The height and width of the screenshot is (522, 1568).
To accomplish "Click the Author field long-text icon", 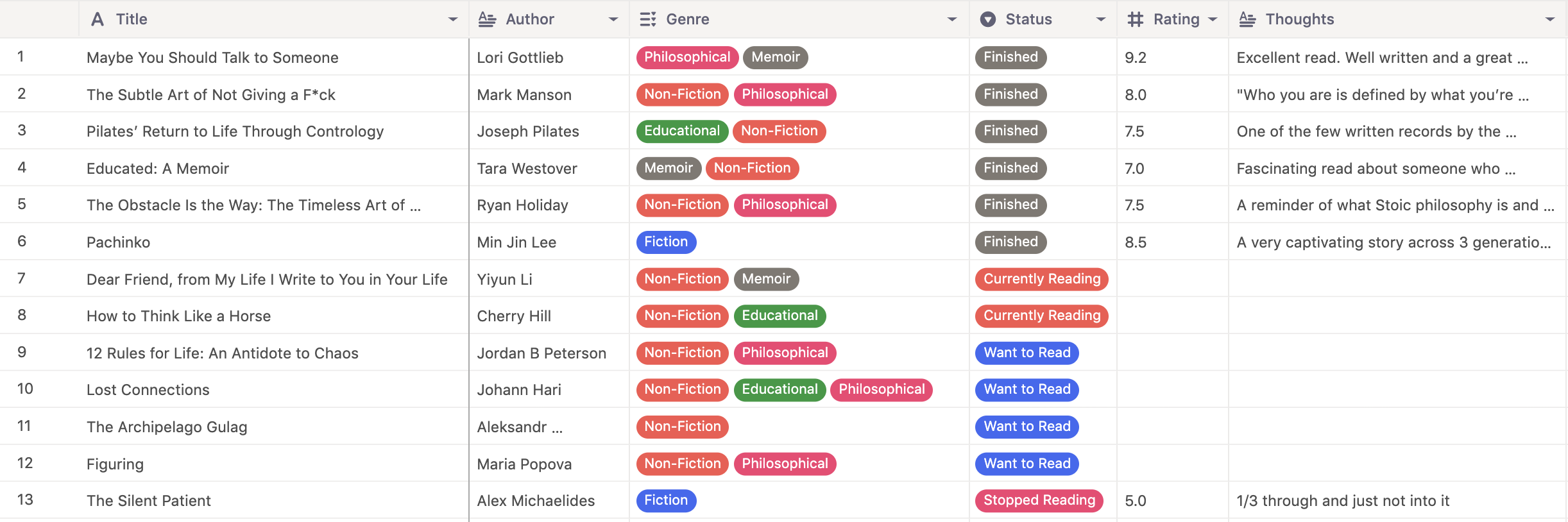I will point(488,19).
